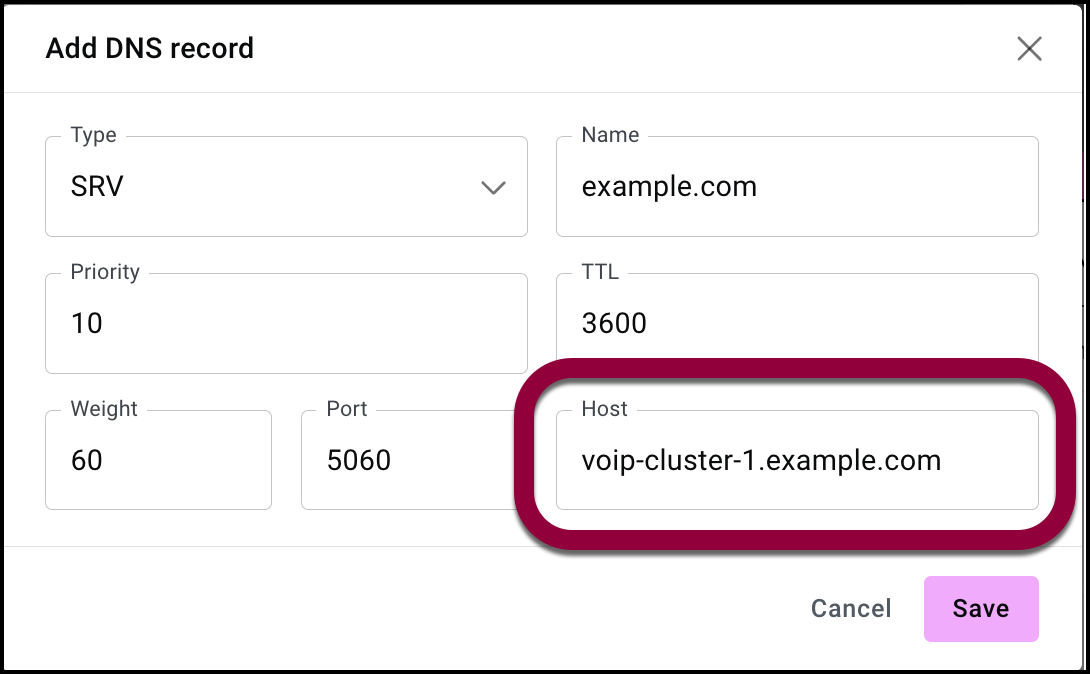
Task: Click the small "Weight" field label
Action: [104, 409]
